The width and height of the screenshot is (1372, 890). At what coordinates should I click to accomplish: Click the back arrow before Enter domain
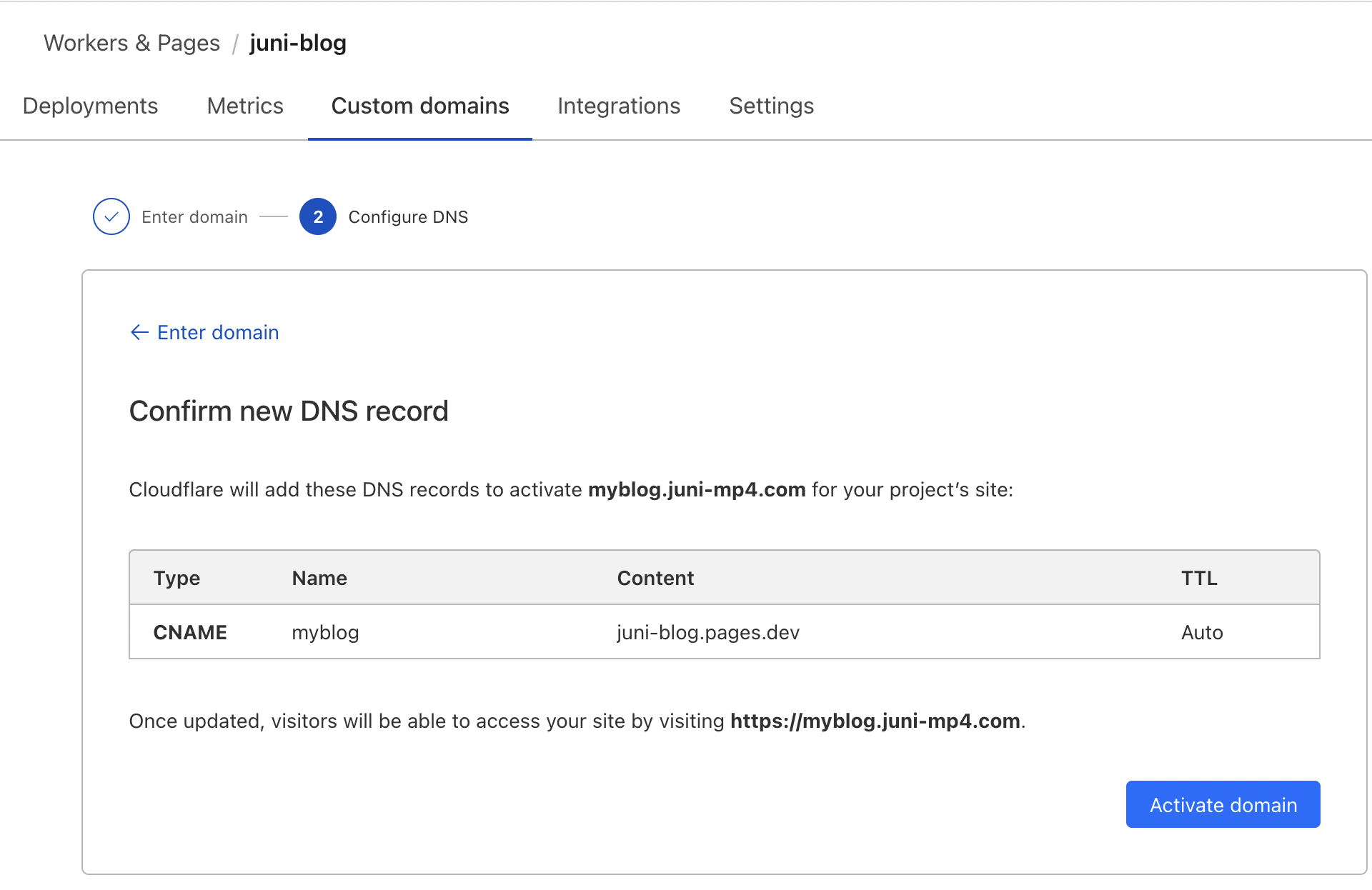pos(139,332)
